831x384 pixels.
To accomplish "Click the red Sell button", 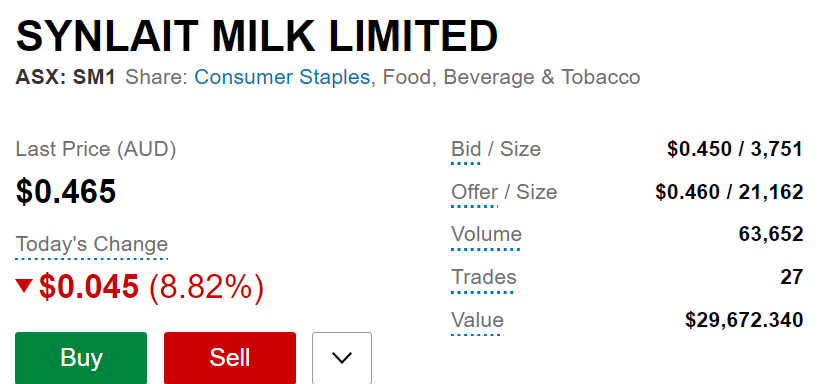I will pos(230,358).
